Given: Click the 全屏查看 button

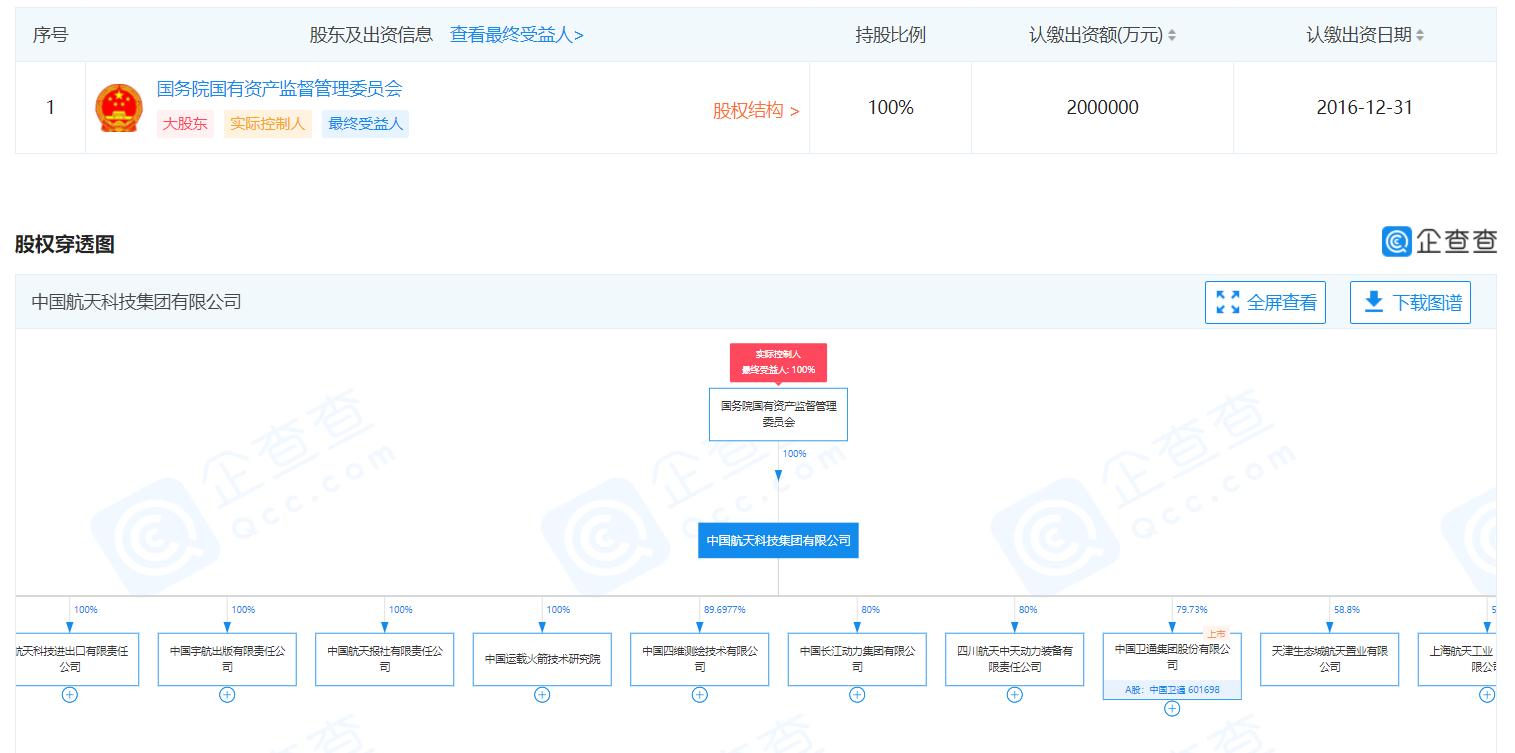Looking at the screenshot, I should [1265, 302].
